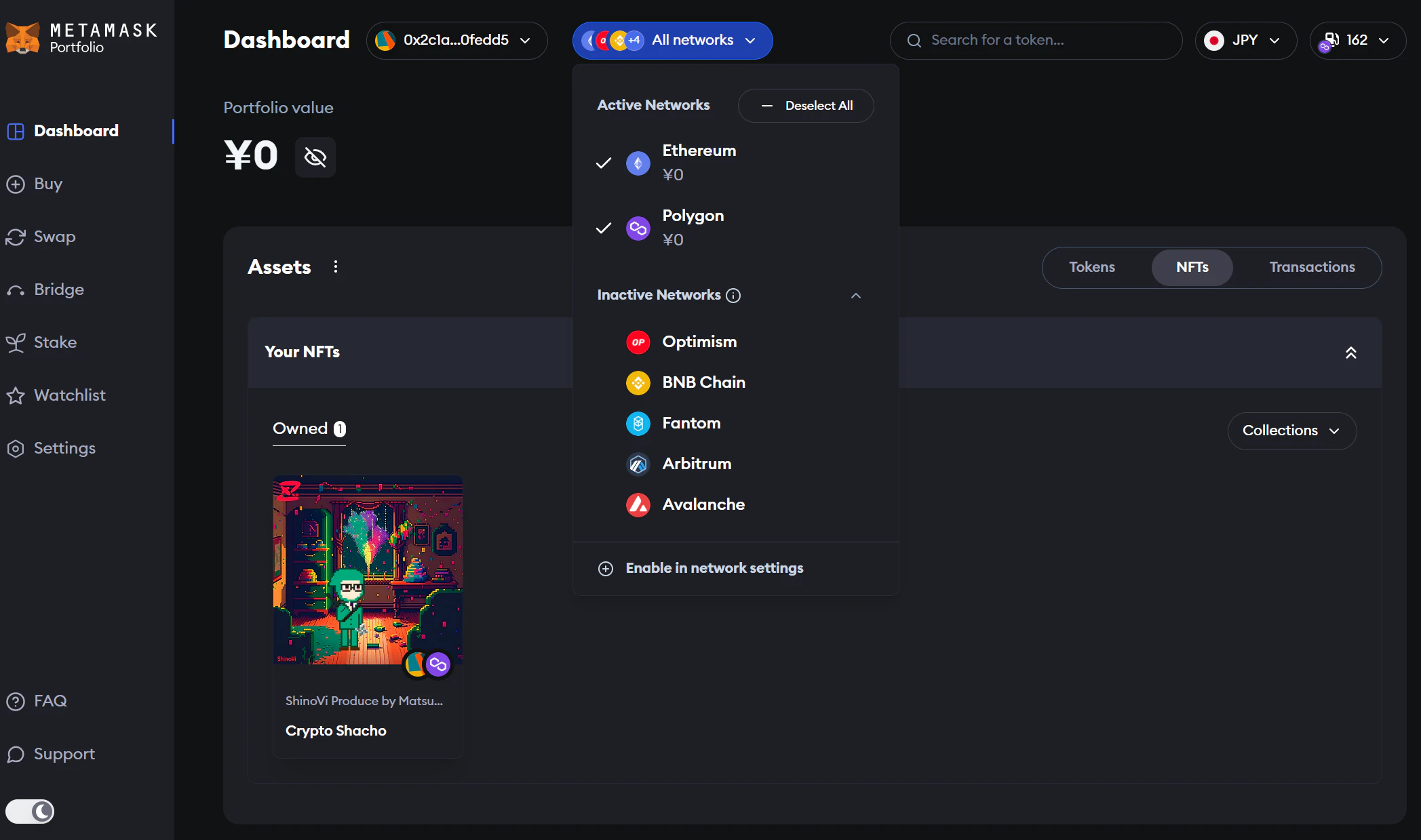Toggle portfolio value visibility eye icon

pos(315,157)
